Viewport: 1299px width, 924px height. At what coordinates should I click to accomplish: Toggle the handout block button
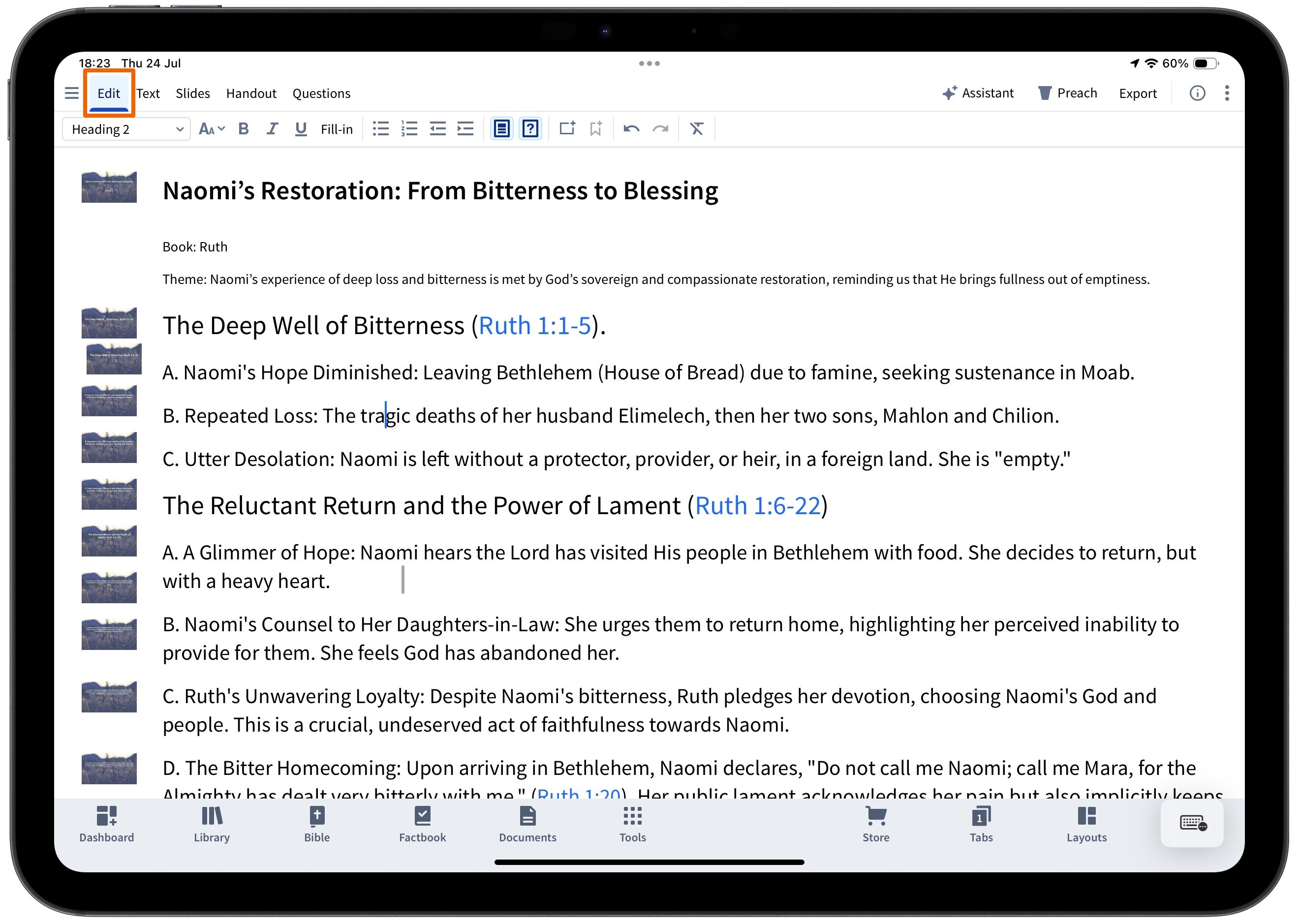pos(501,129)
